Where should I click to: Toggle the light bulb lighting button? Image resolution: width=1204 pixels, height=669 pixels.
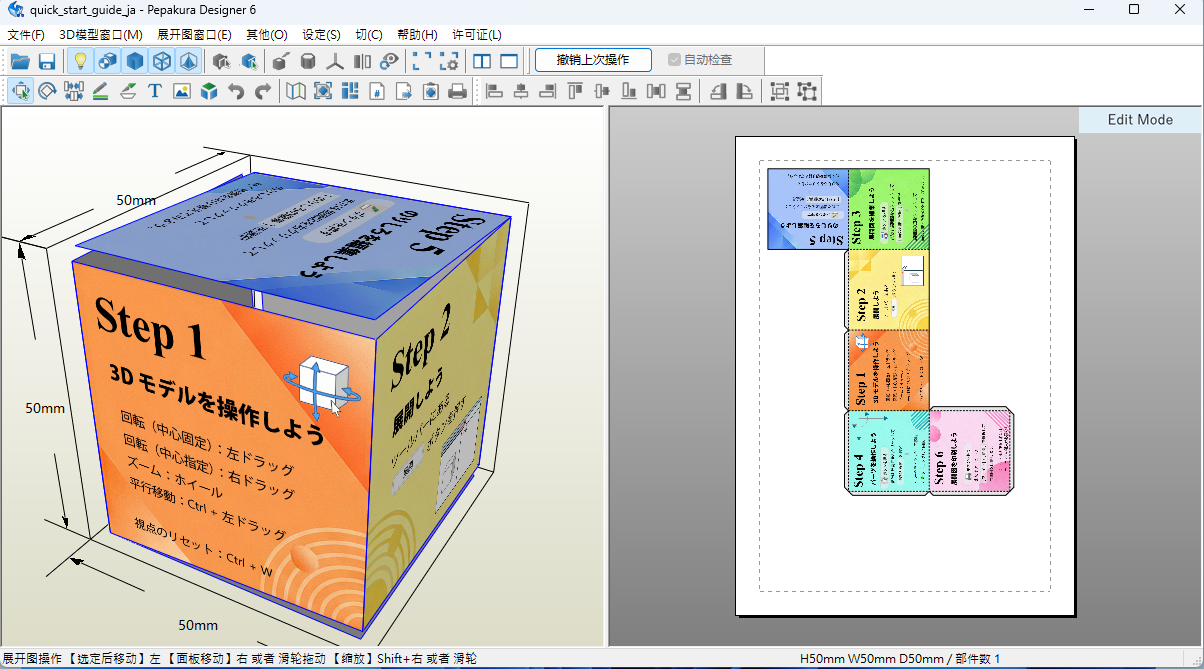(x=81, y=61)
